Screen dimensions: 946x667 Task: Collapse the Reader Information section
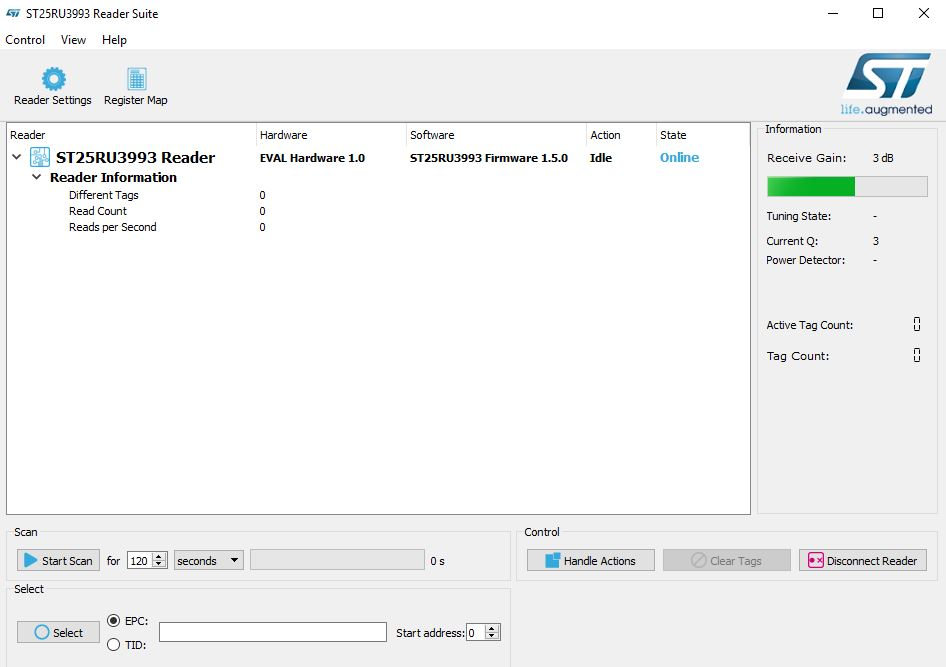tap(37, 178)
